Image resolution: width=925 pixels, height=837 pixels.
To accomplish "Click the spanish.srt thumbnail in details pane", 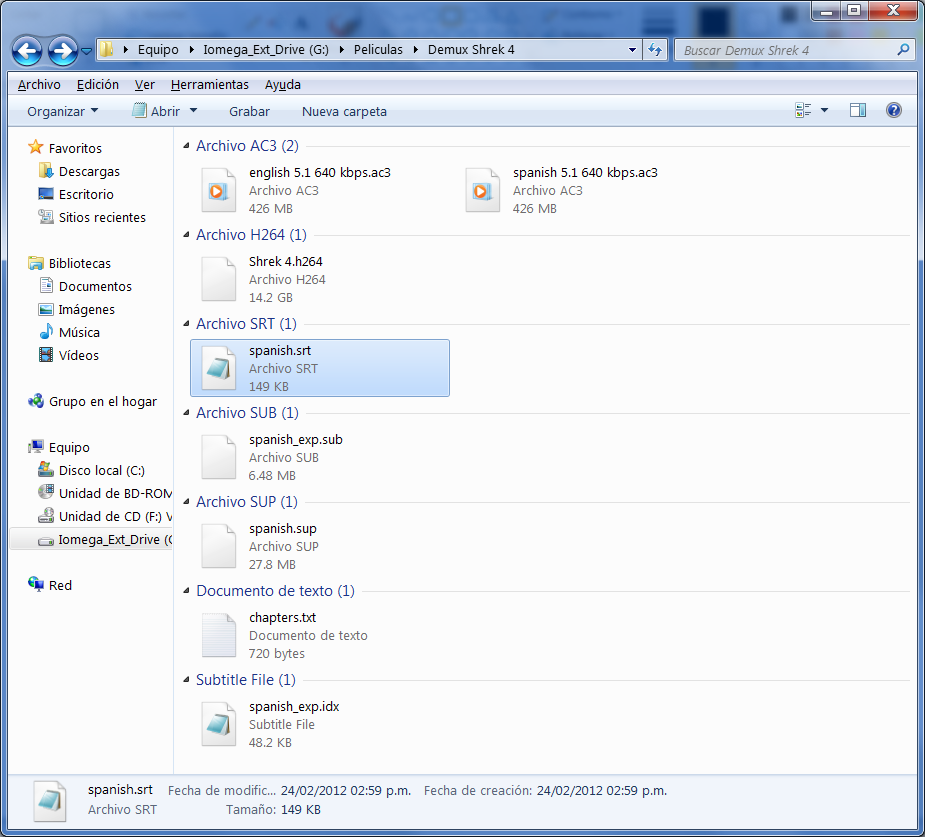I will click(x=50, y=801).
